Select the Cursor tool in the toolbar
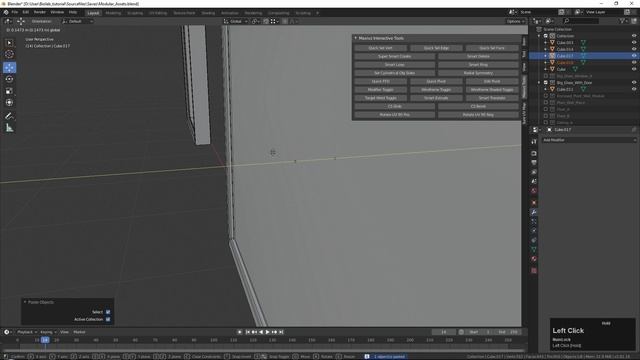The image size is (640, 360). tap(9, 54)
